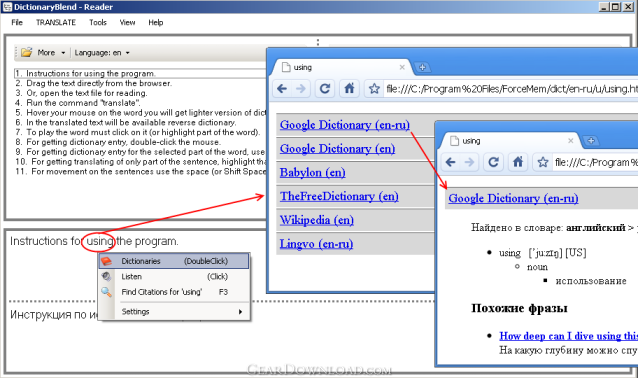Open TheFreeDictionary (en) link
The image size is (638, 378).
(339, 196)
